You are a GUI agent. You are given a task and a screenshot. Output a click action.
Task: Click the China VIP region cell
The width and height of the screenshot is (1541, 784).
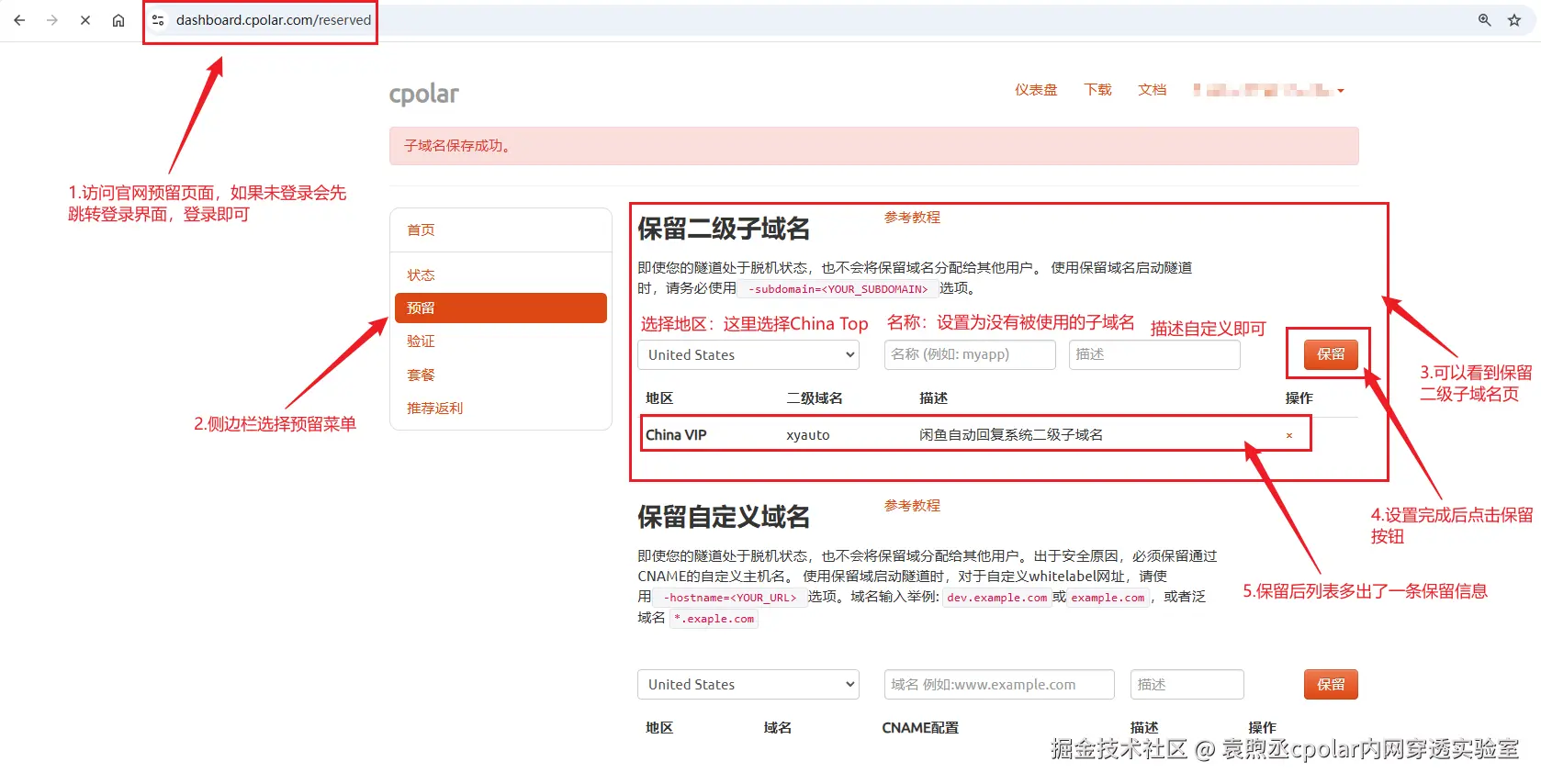(676, 435)
